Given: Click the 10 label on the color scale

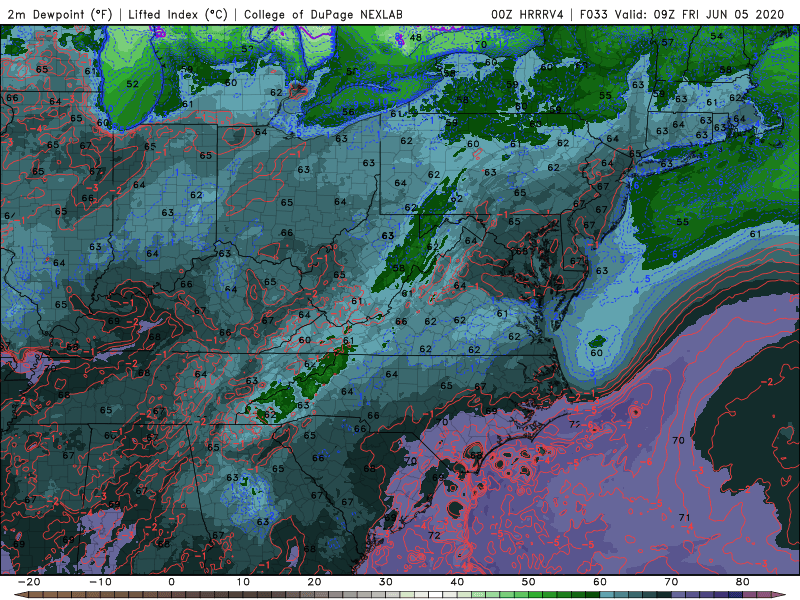Looking at the screenshot, I should point(243,582).
